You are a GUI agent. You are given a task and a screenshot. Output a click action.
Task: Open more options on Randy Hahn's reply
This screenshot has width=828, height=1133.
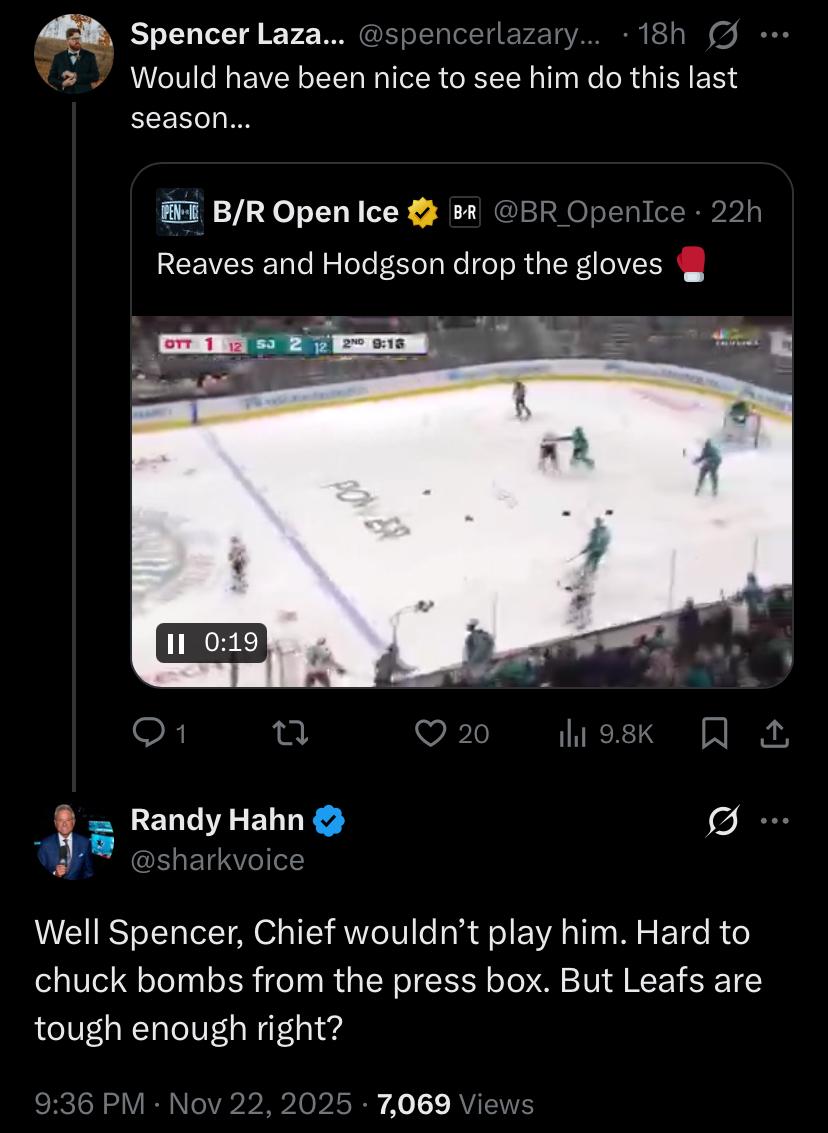(x=774, y=821)
